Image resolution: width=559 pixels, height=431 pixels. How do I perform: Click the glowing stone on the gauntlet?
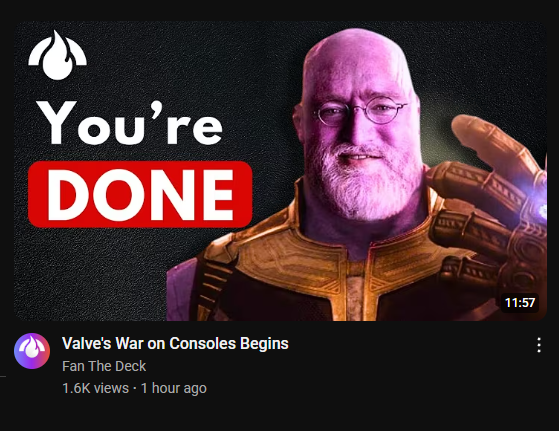click(x=538, y=198)
